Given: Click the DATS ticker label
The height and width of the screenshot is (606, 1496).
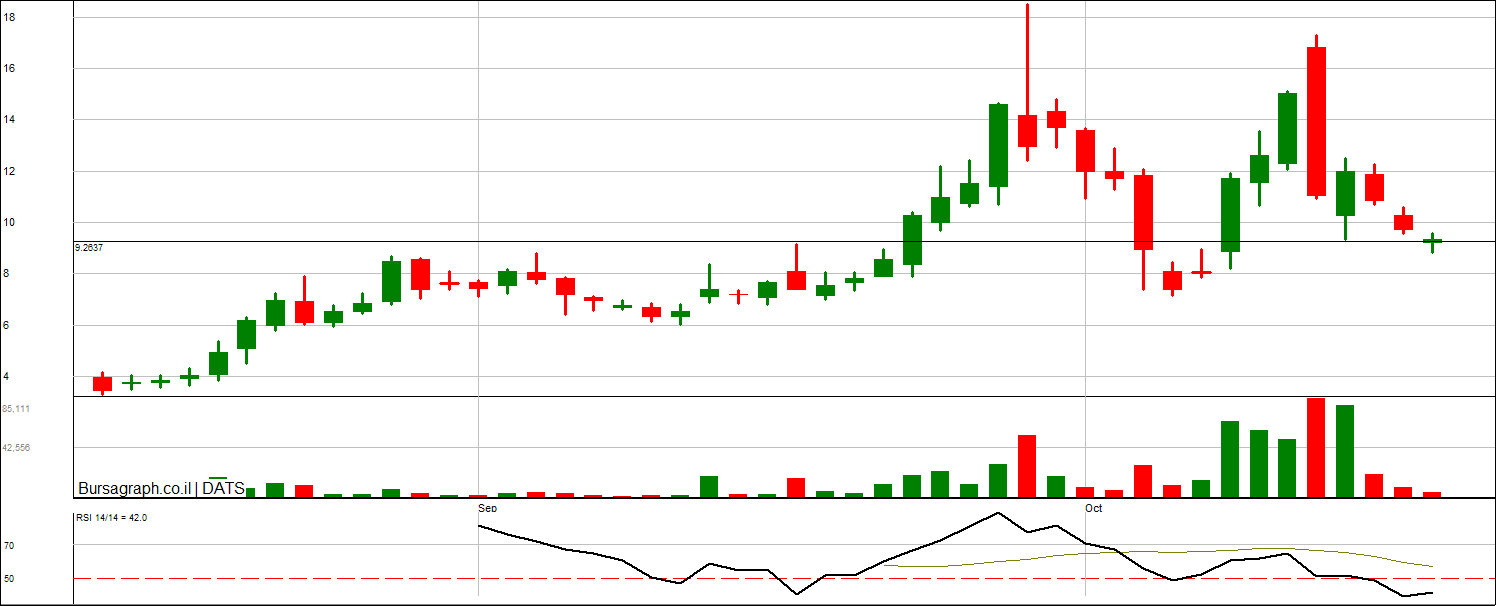Looking at the screenshot, I should [x=224, y=489].
